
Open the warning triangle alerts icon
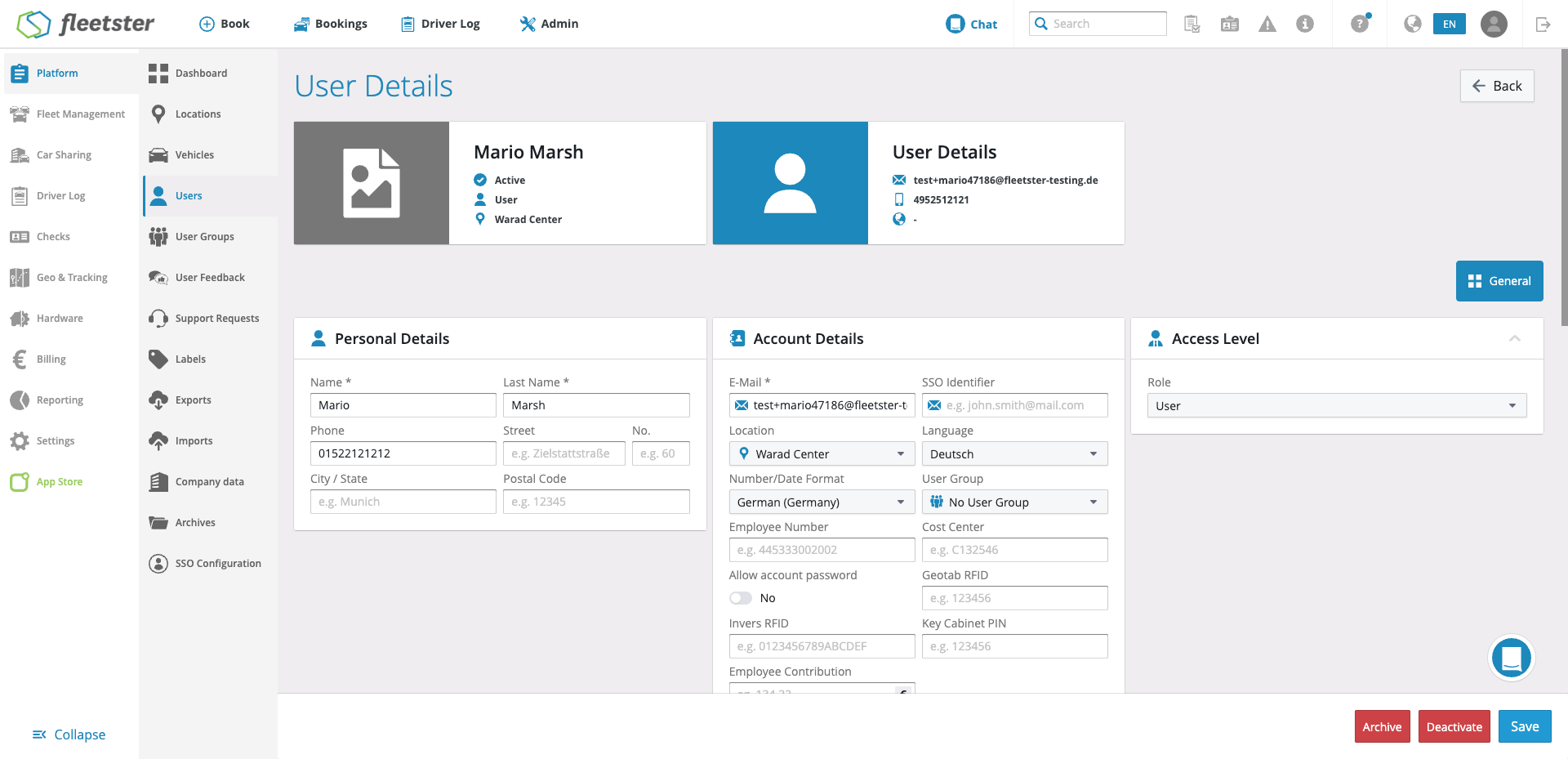click(1267, 24)
